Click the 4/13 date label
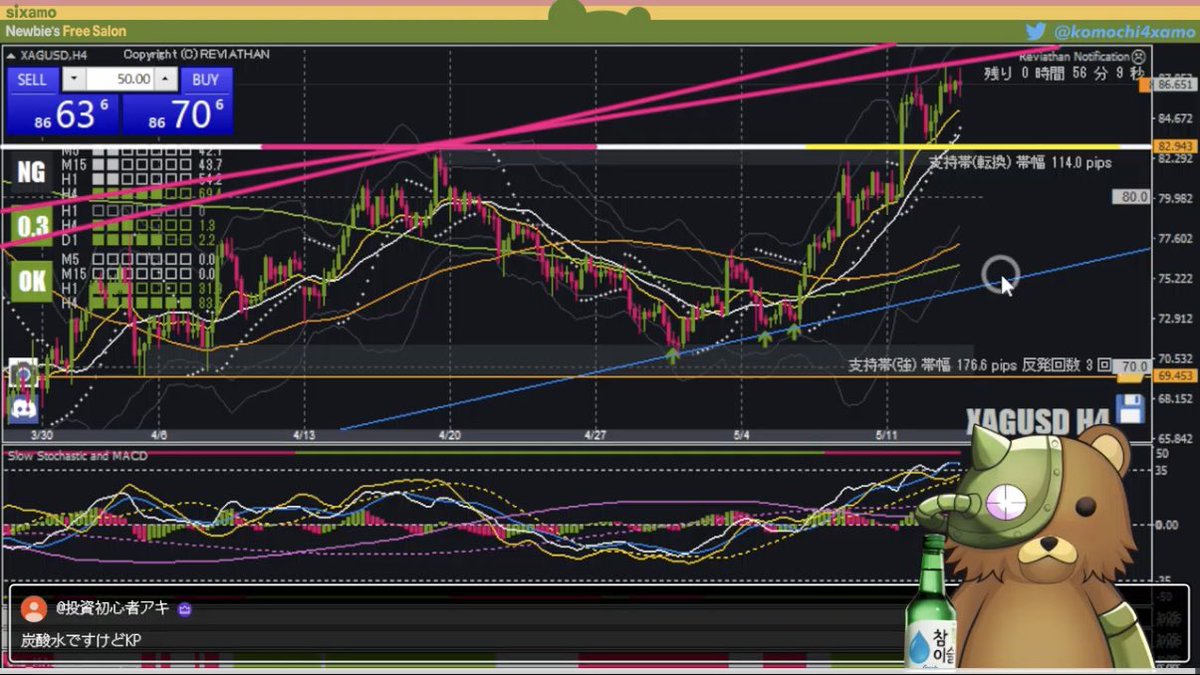1200x675 pixels. (305, 436)
